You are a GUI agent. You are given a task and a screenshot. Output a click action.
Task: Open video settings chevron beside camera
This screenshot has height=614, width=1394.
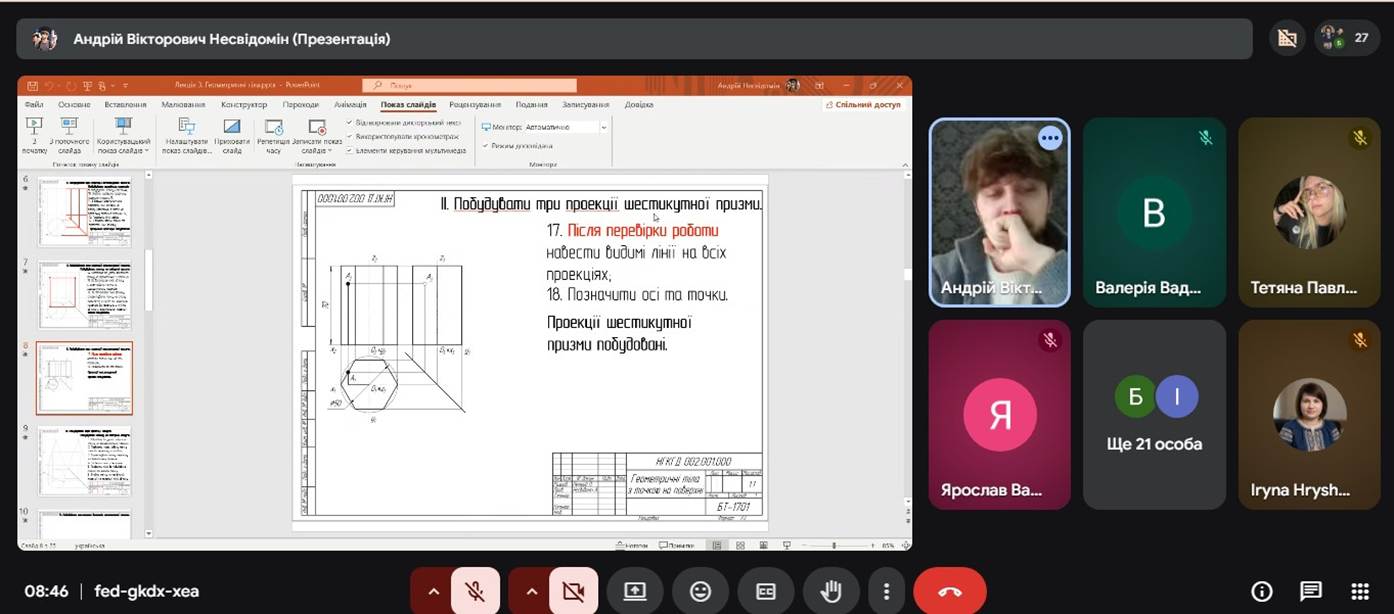point(530,591)
